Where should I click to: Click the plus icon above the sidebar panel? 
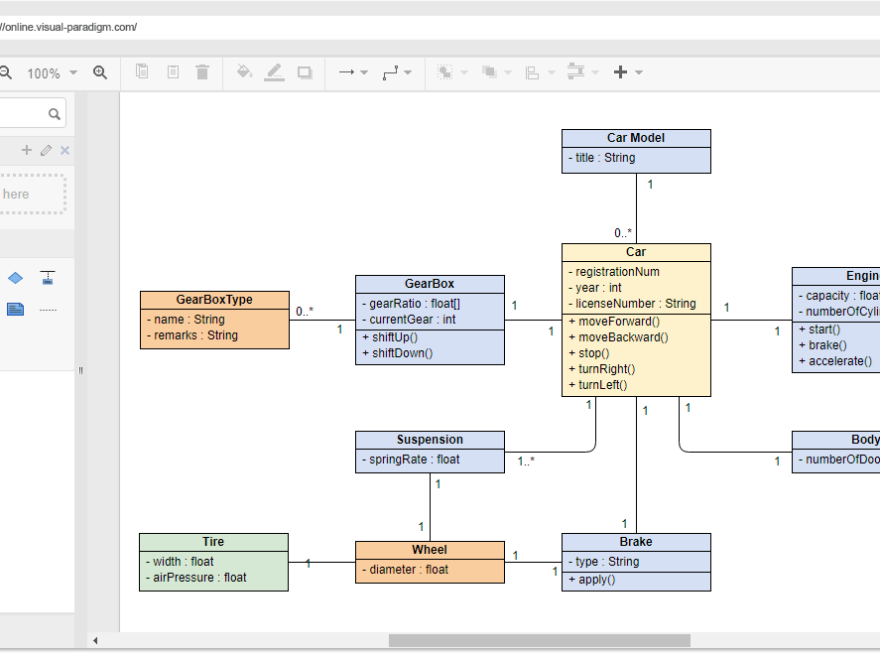click(26, 150)
